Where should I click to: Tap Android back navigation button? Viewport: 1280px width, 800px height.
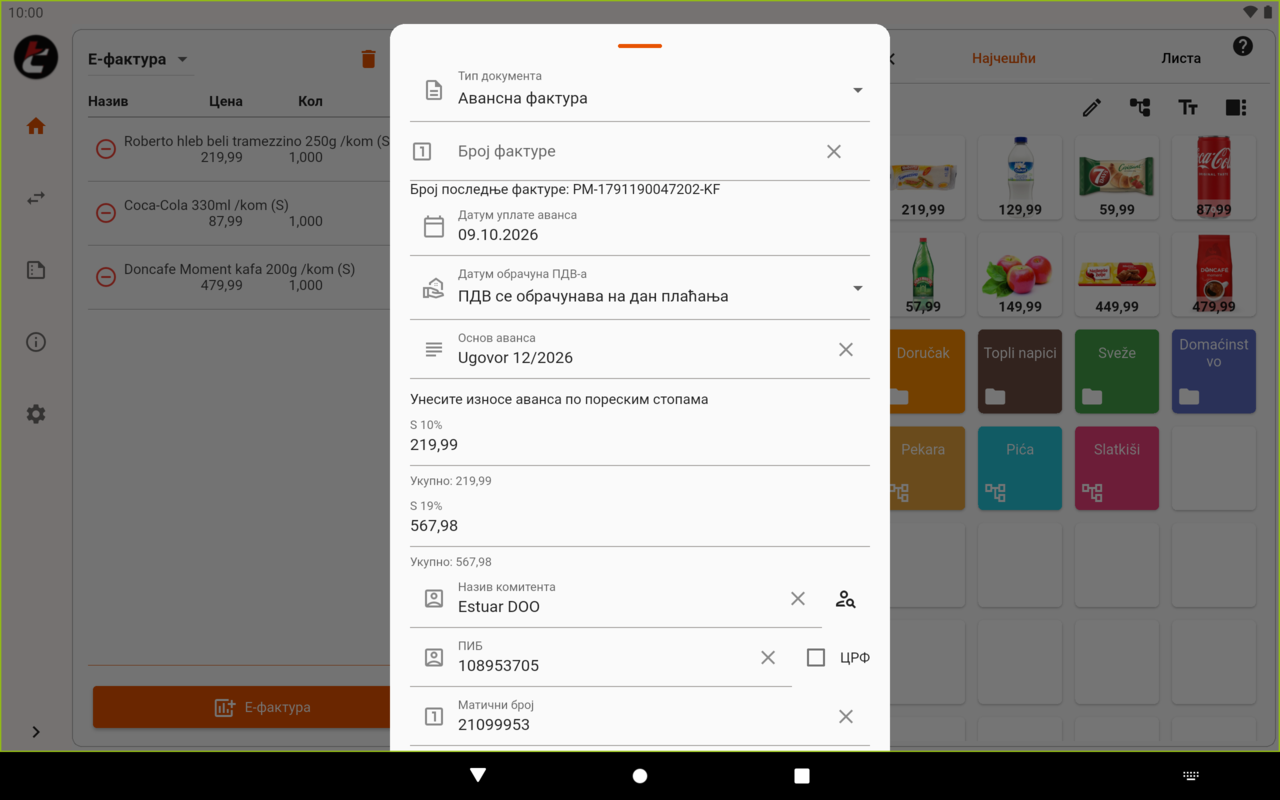click(478, 776)
